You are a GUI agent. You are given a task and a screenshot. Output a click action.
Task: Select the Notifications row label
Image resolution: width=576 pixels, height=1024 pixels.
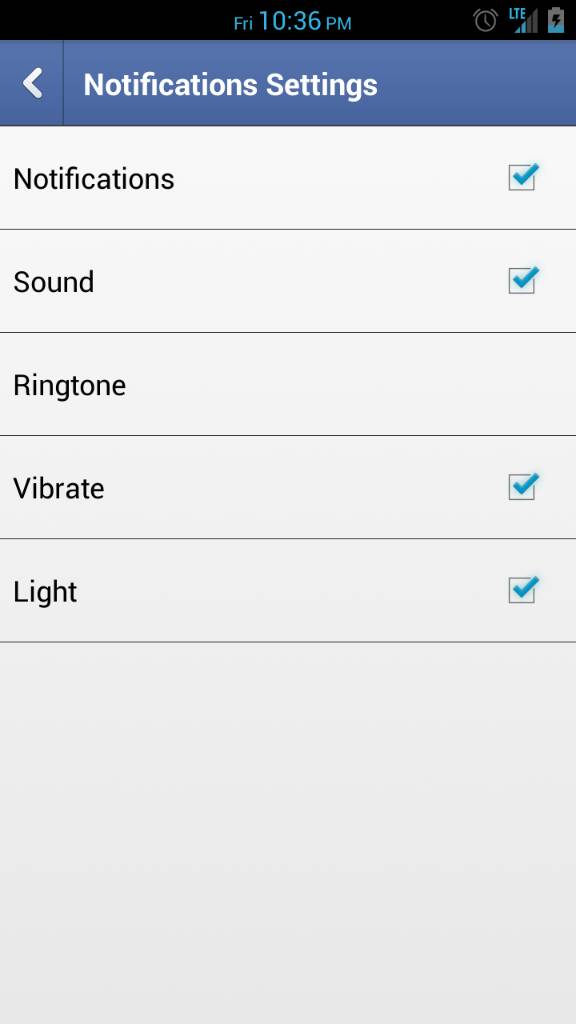tap(94, 179)
